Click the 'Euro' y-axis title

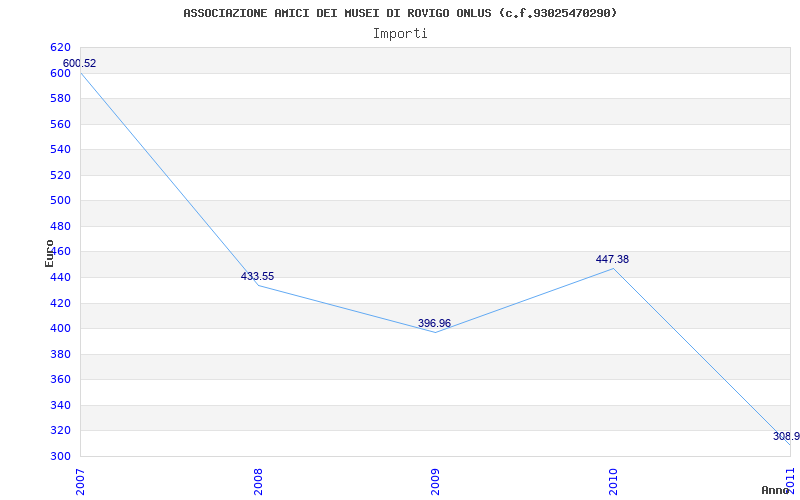49,254
